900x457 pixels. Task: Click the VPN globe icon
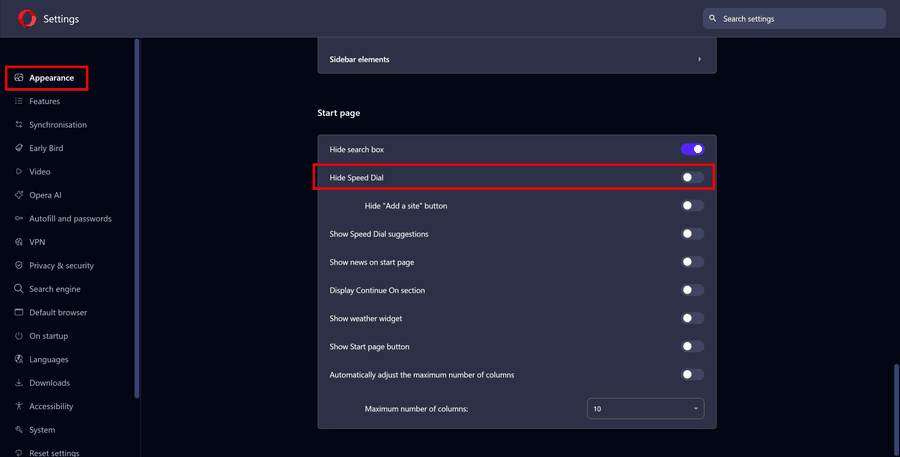(19, 242)
